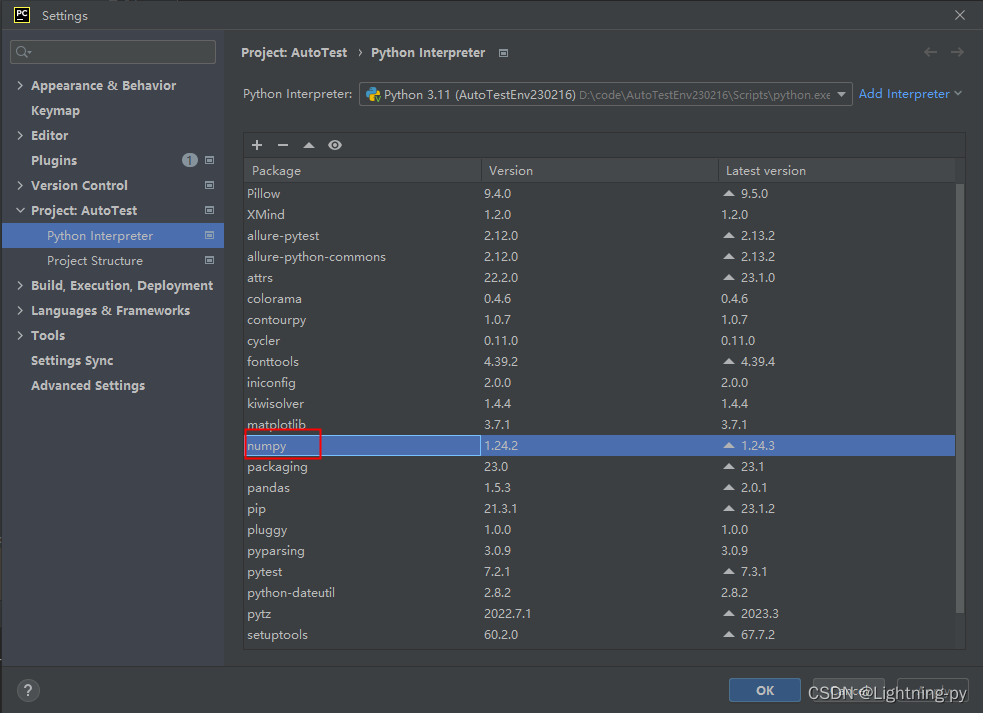This screenshot has height=713, width=983.
Task: Select the matplotlib package row
Action: pyautogui.click(x=599, y=425)
